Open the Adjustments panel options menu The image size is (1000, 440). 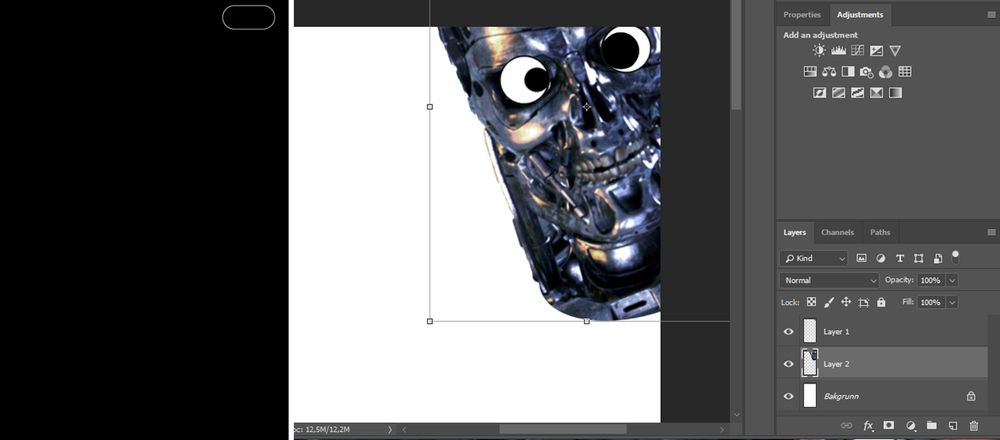pyautogui.click(x=991, y=14)
